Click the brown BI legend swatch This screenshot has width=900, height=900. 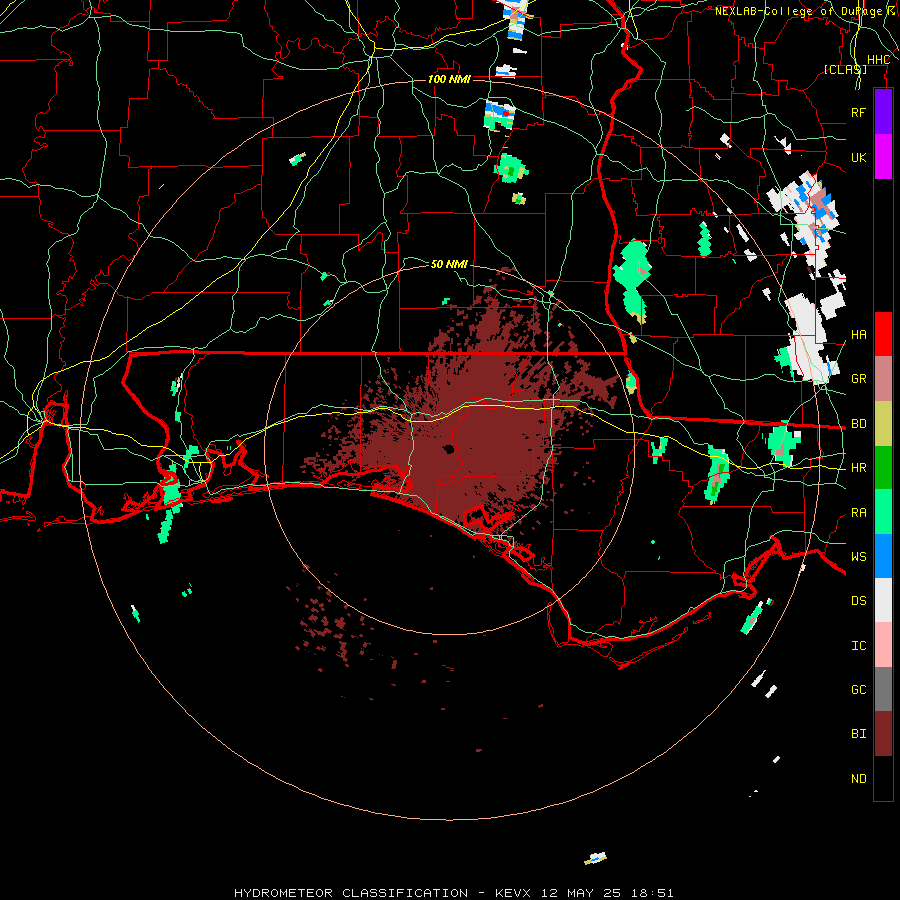click(x=883, y=734)
